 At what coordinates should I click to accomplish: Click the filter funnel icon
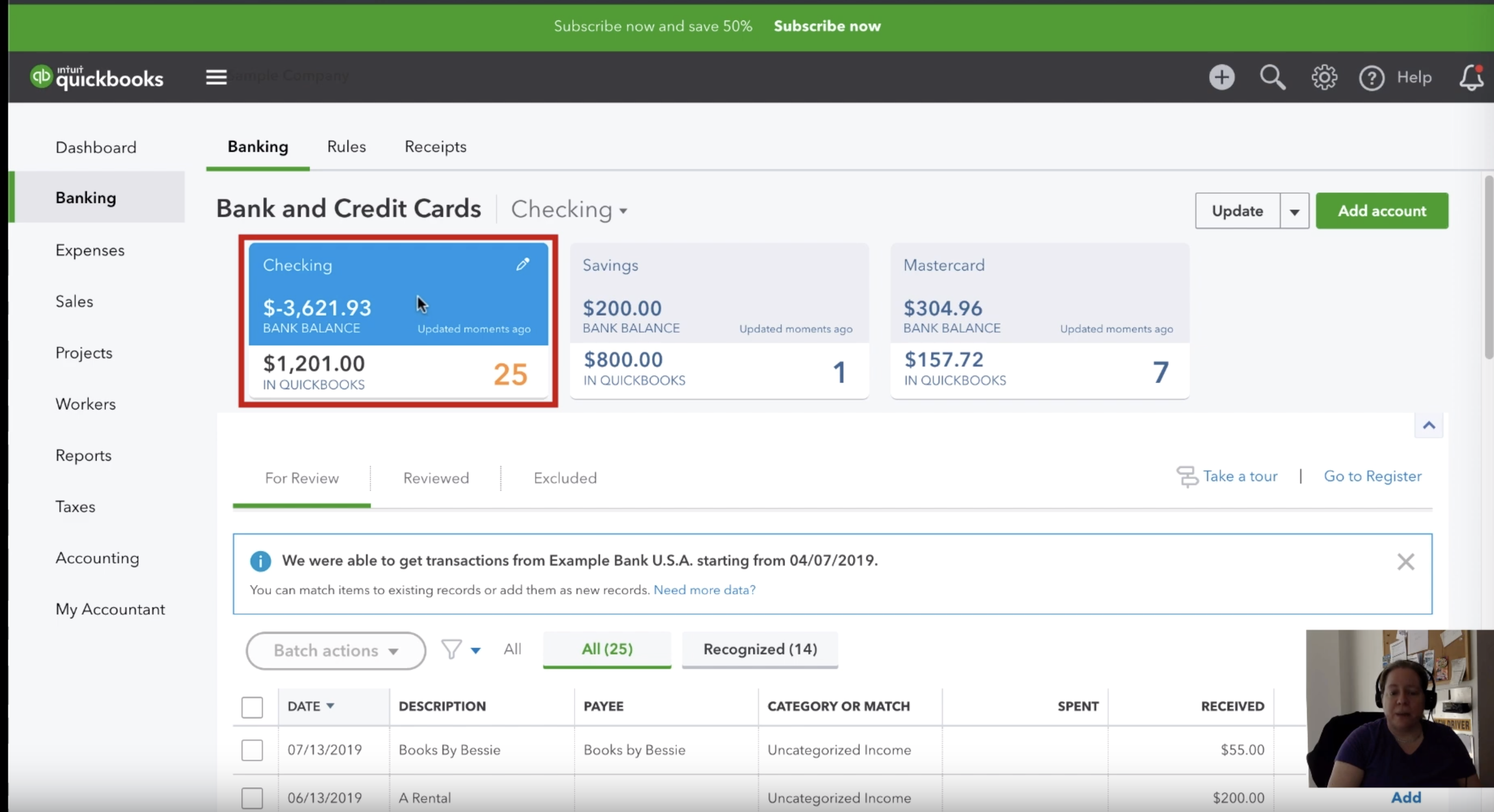pyautogui.click(x=451, y=649)
